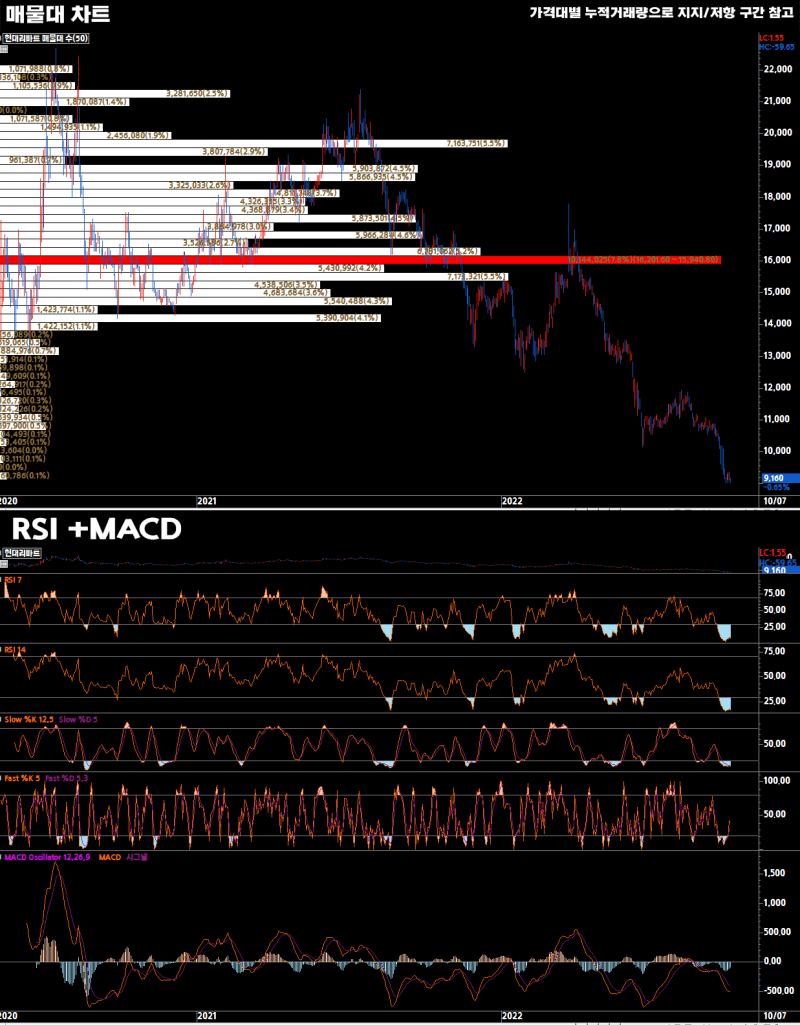
Task: Click the grid icon under the lower 현대리바트 label
Action: tap(3, 563)
